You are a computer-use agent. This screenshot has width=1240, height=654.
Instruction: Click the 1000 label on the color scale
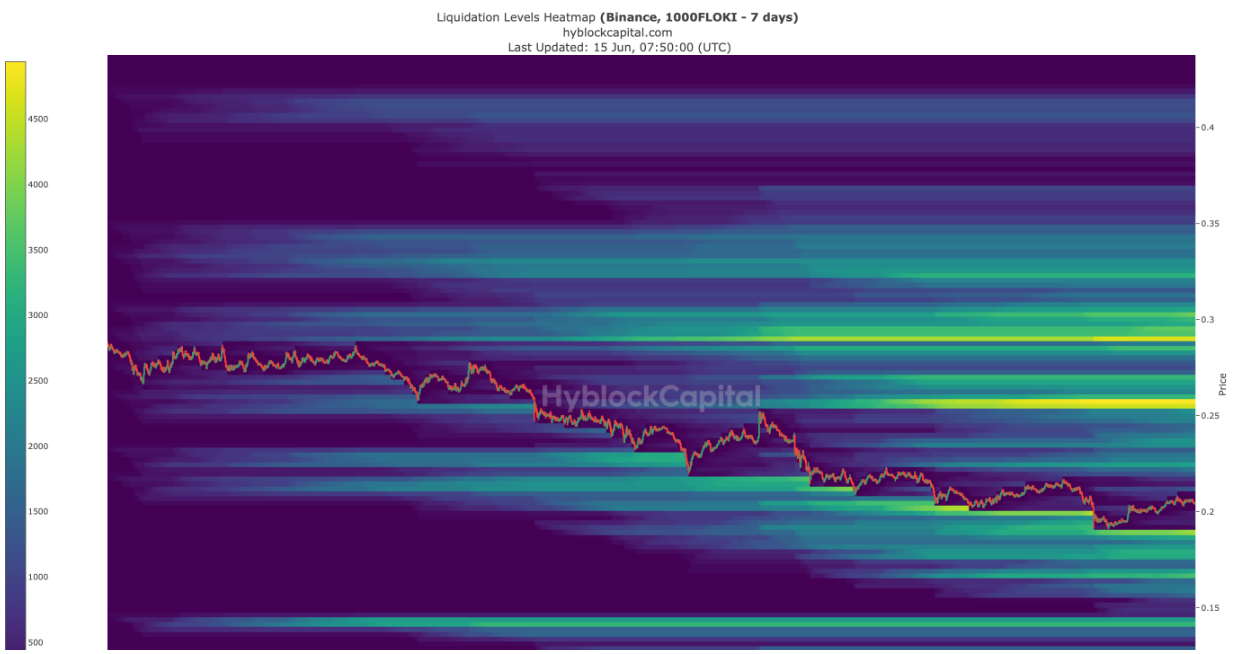(38, 577)
